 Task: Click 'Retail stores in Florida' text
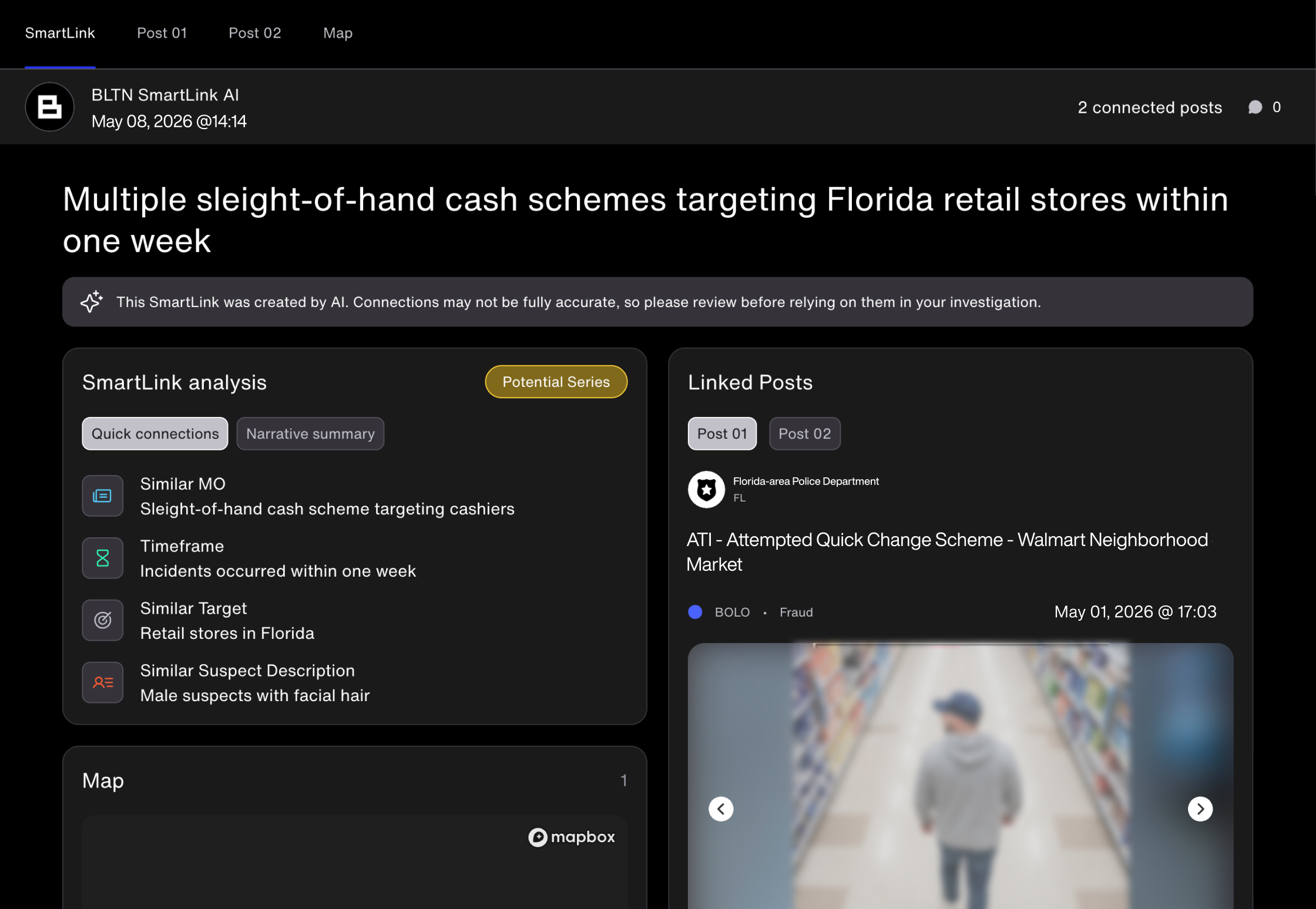(227, 633)
